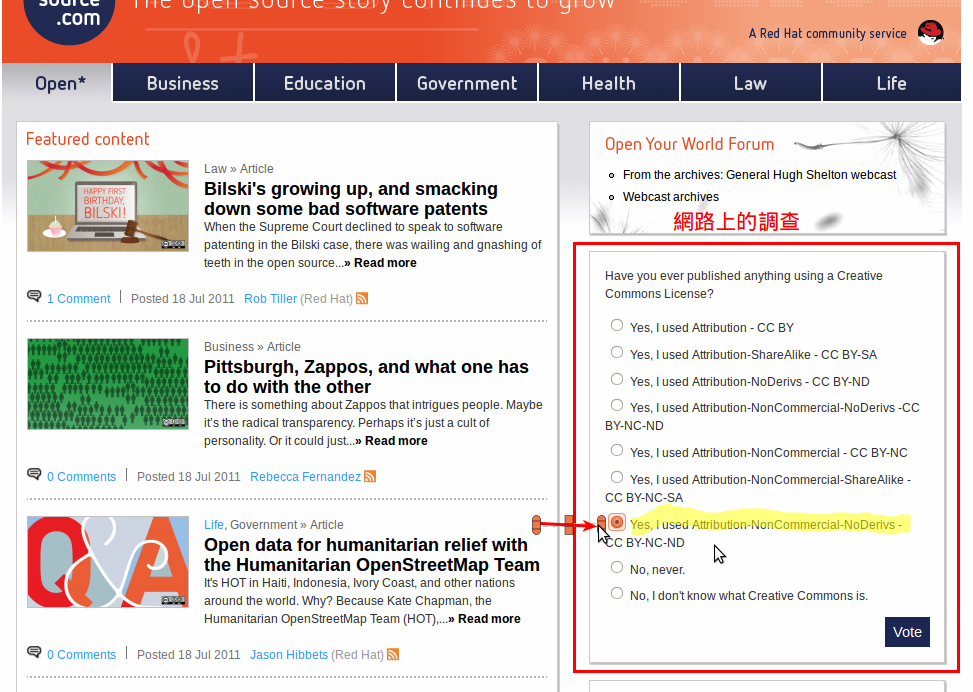The height and width of the screenshot is (692, 973).
Task: Click 'Posted 18 Jul 2011' under Bilski article
Action: click(182, 299)
